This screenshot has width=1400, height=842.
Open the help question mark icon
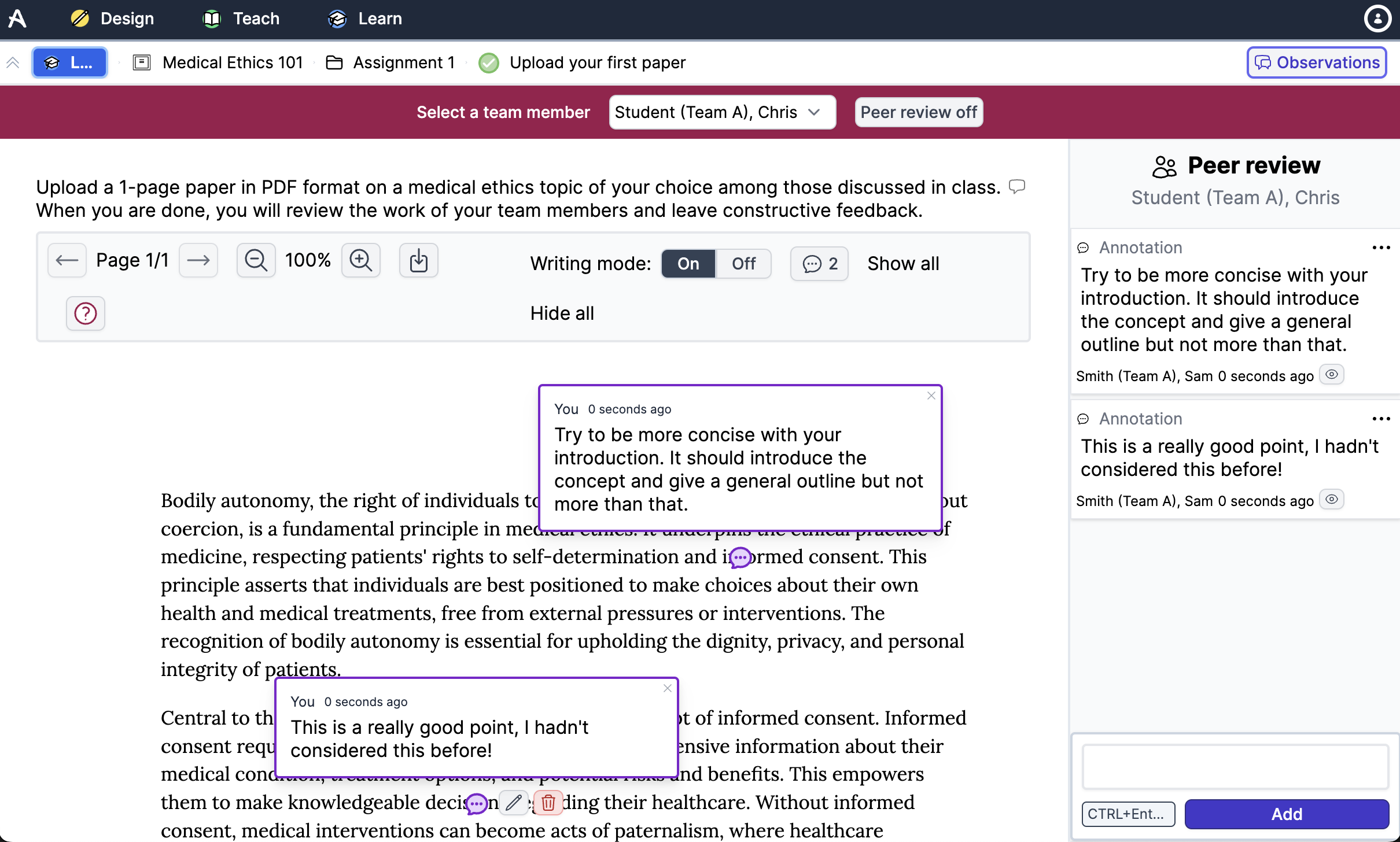coord(86,313)
